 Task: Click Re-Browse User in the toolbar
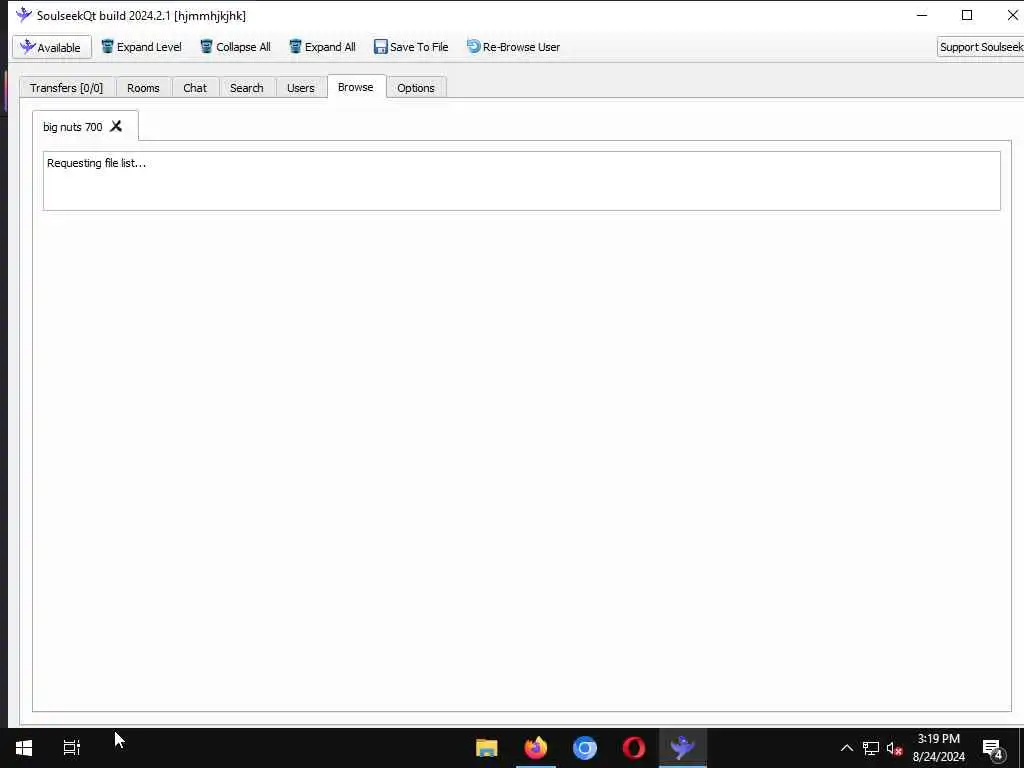(513, 47)
